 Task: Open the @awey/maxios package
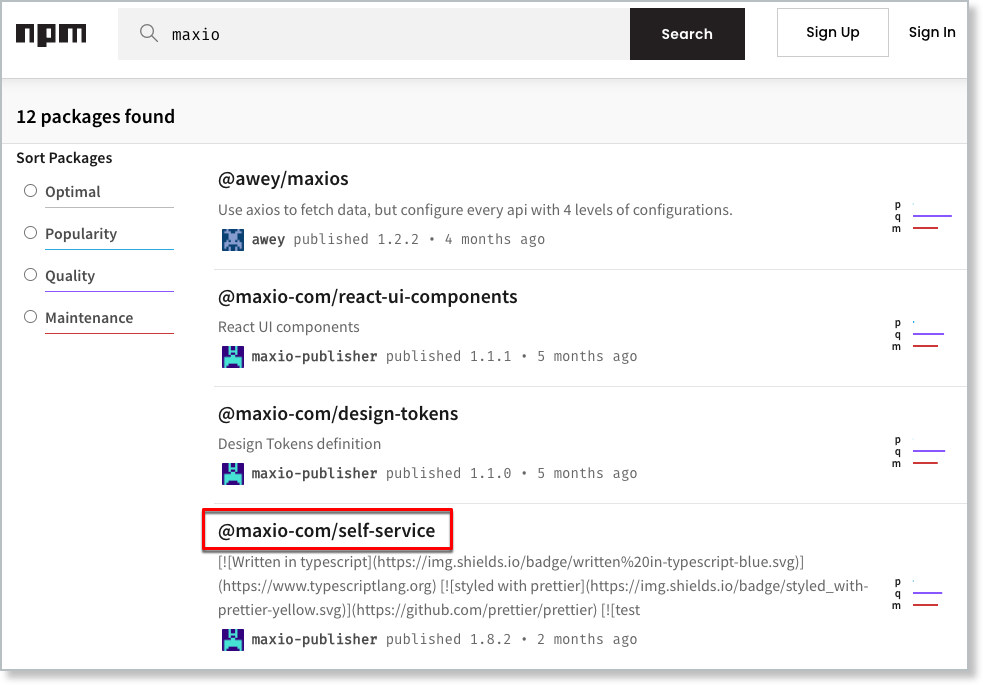coord(283,180)
